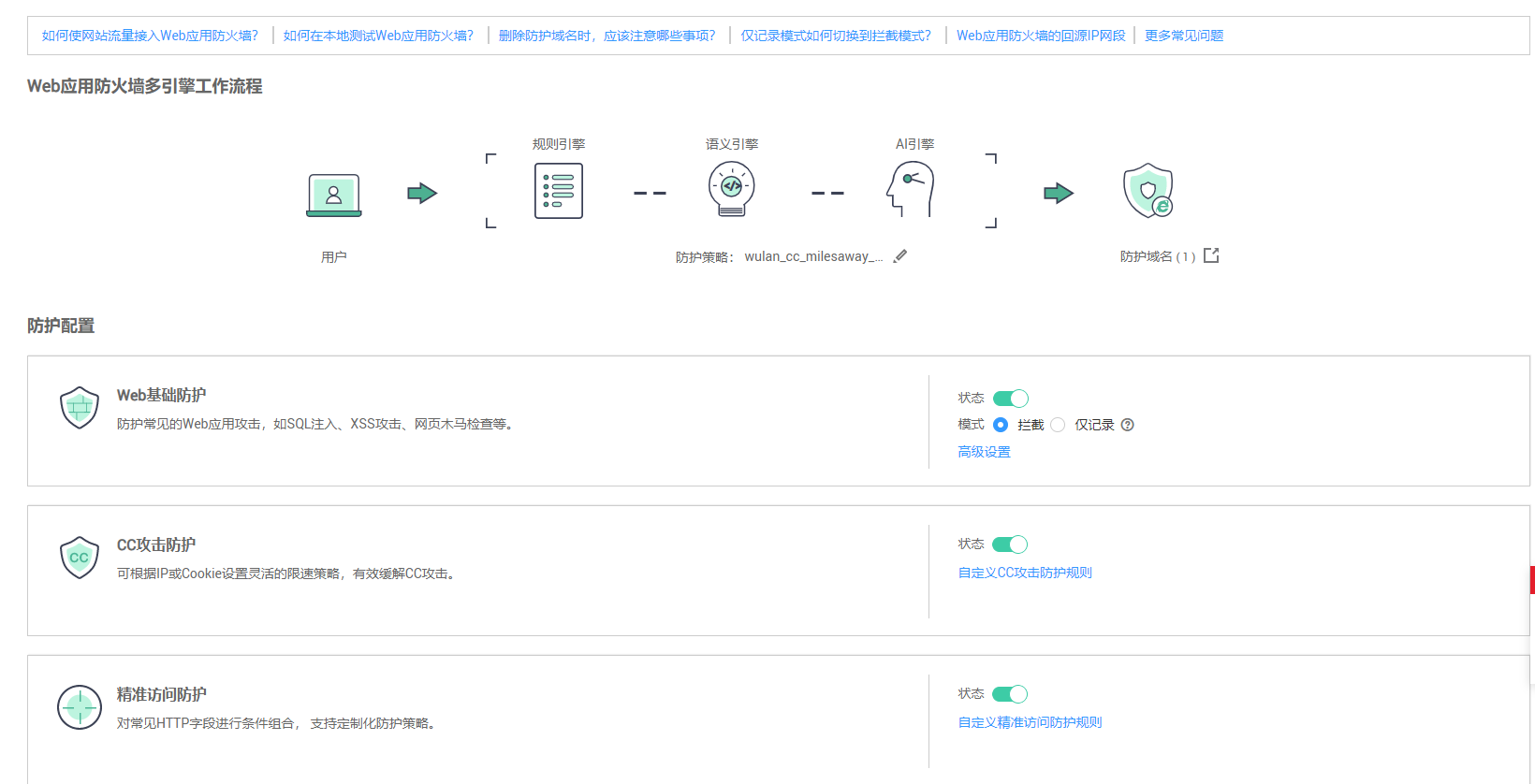Image resolution: width=1535 pixels, height=784 pixels.
Task: Open FAQ 删除防护域名时注意事项
Action: pyautogui.click(x=607, y=36)
